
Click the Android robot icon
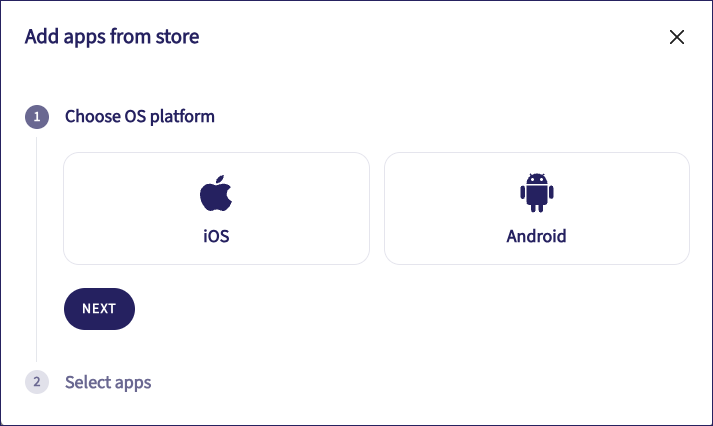click(x=536, y=193)
